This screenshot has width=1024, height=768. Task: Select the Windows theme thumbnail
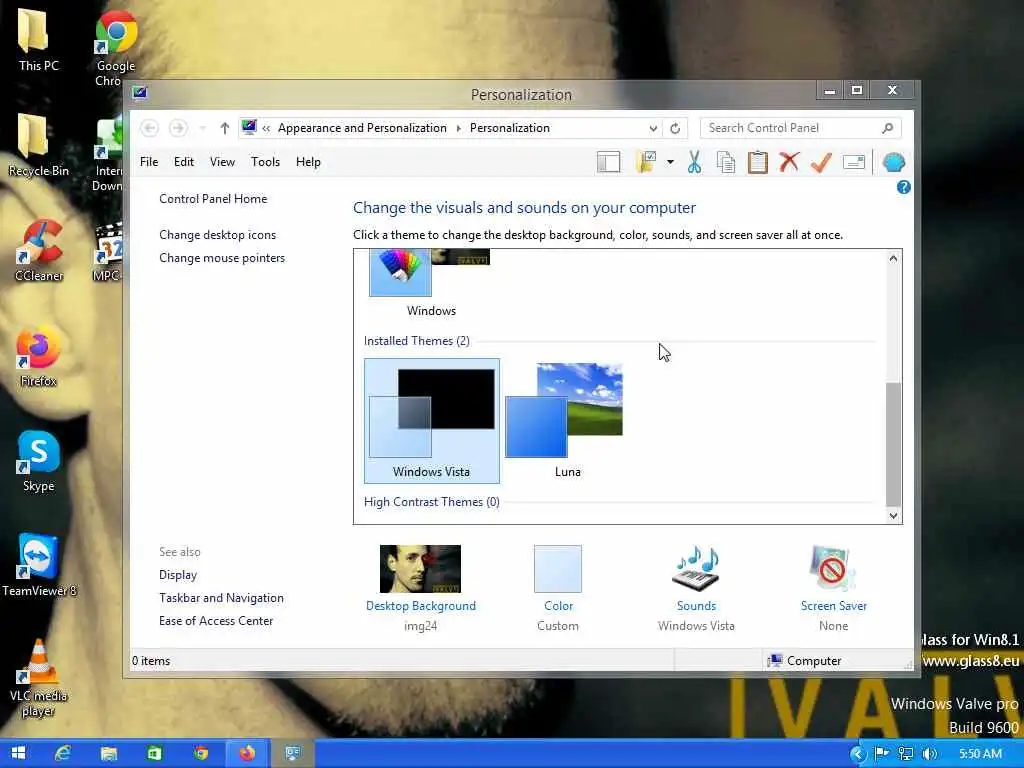[x=431, y=283]
